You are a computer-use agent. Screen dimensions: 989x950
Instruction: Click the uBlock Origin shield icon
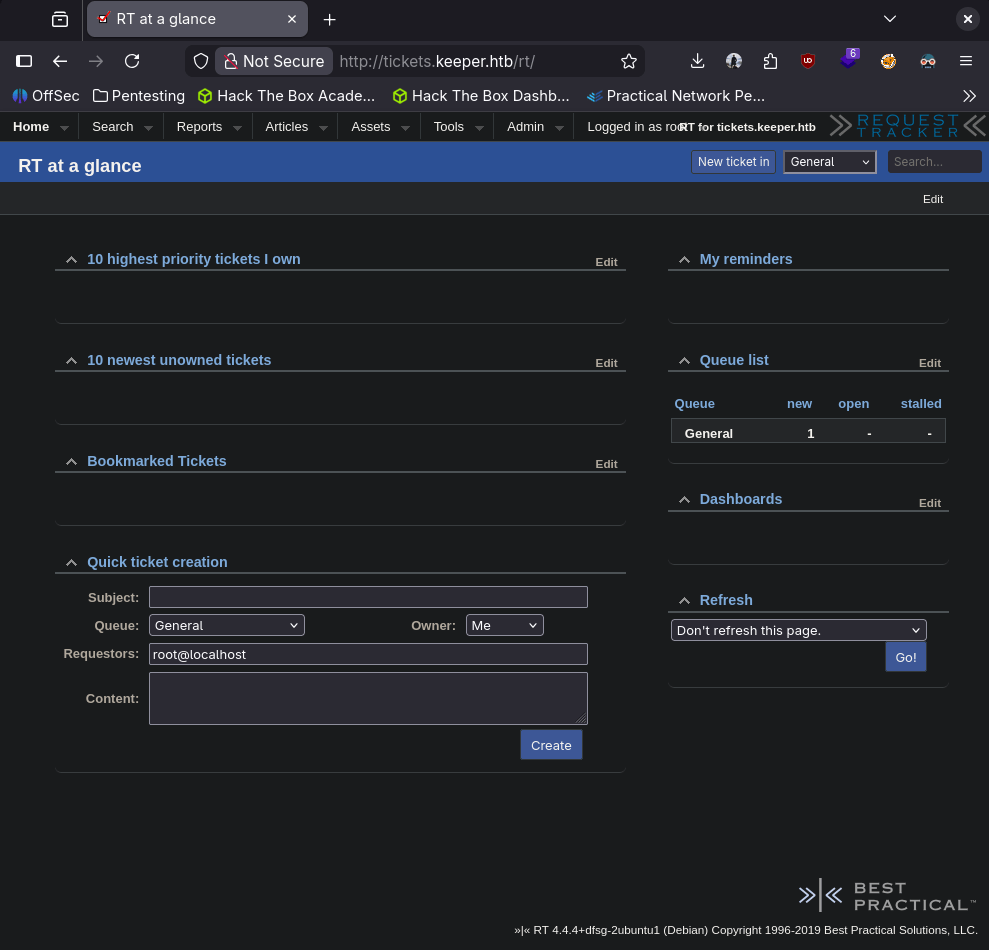click(x=808, y=61)
